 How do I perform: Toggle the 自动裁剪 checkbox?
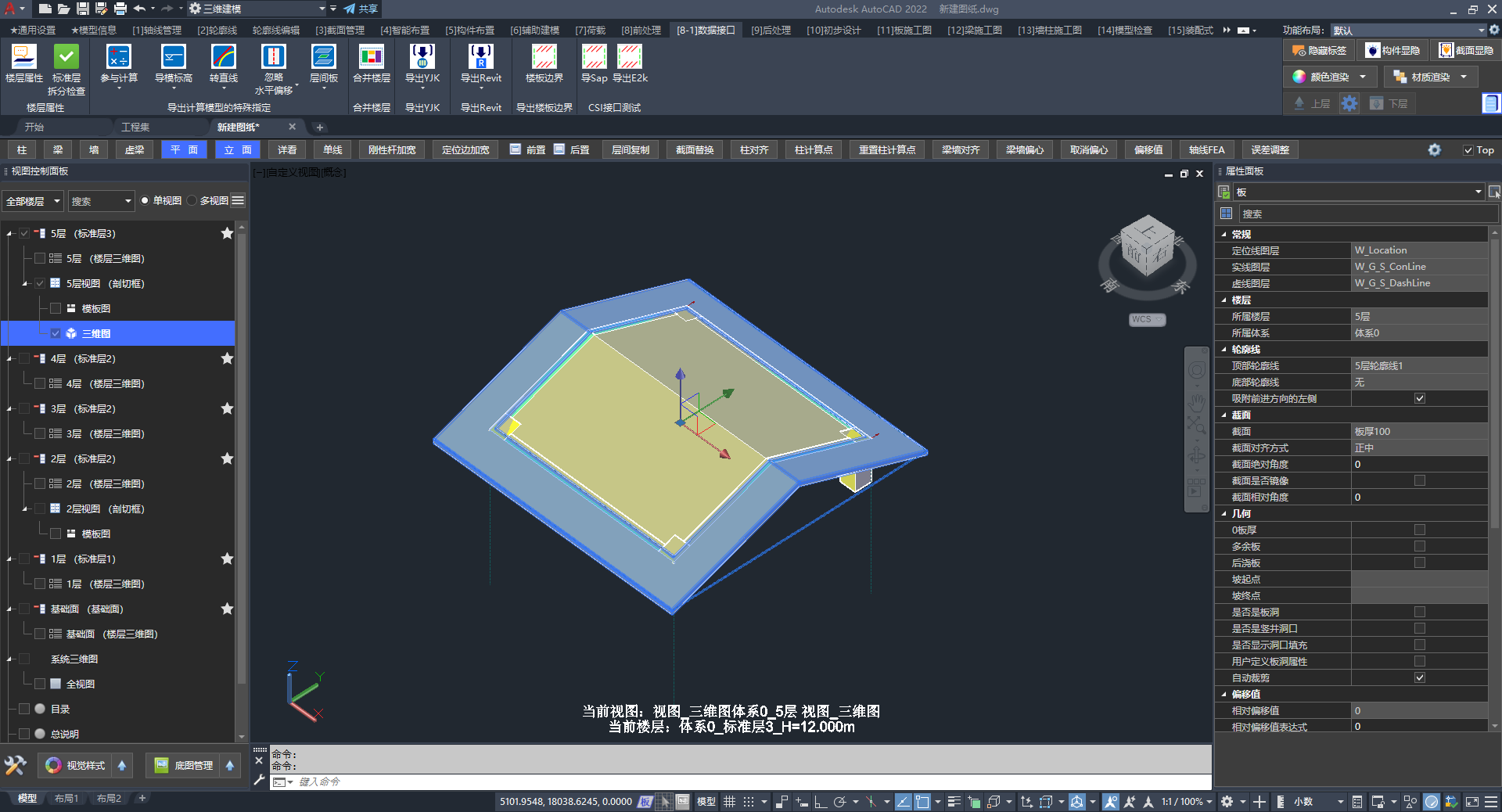tap(1419, 678)
